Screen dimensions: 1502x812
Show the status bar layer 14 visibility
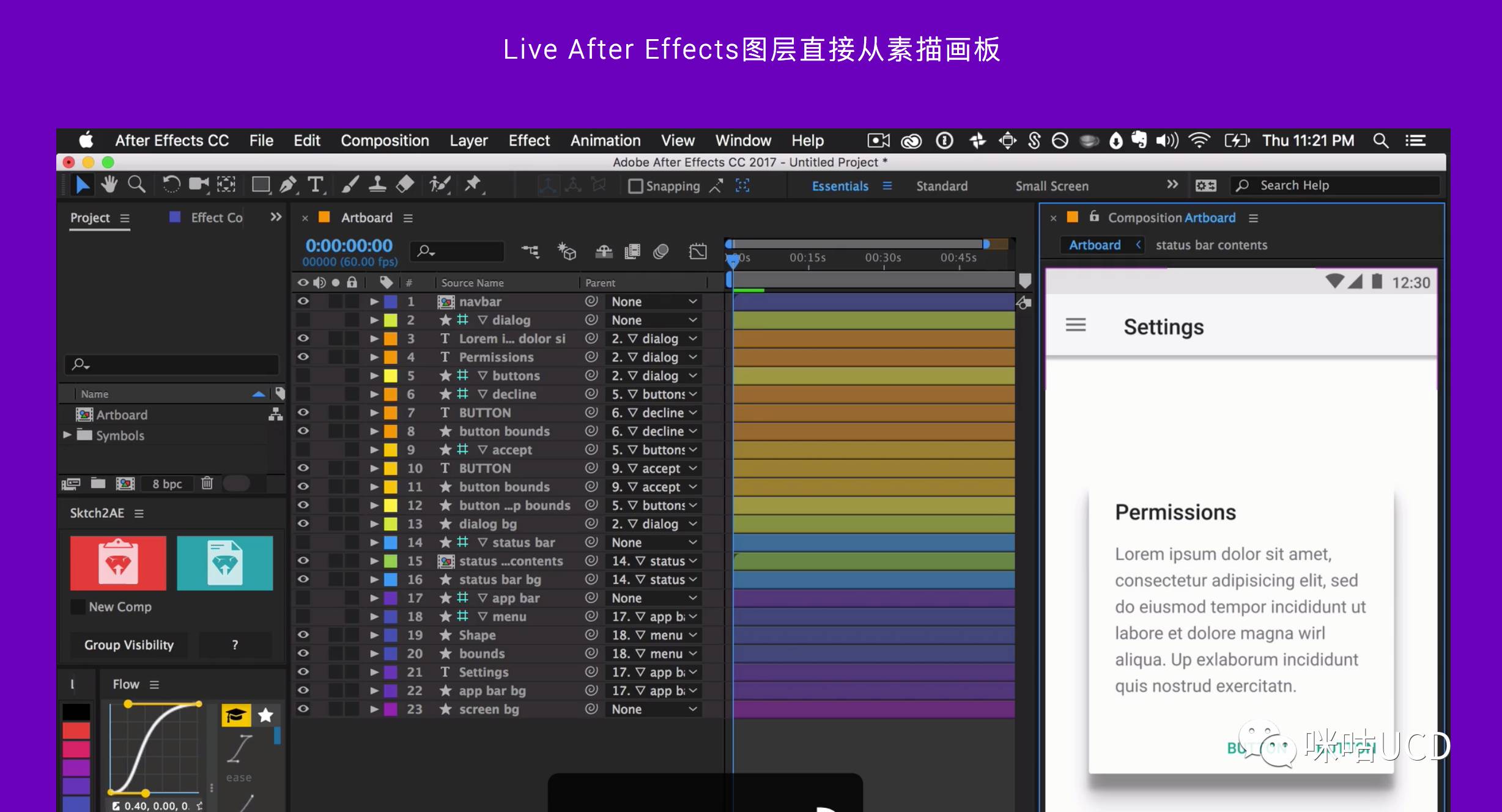(x=303, y=542)
